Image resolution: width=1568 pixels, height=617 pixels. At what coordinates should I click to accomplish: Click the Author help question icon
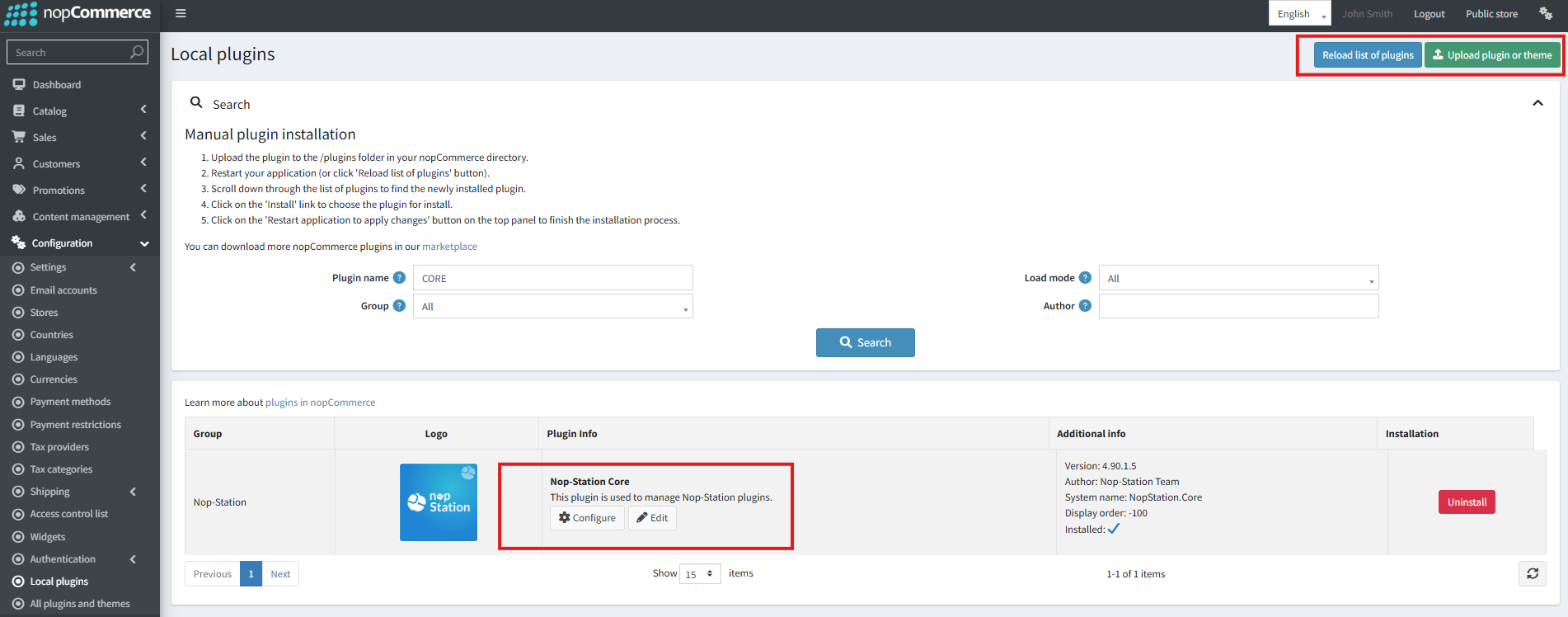coord(1085,306)
